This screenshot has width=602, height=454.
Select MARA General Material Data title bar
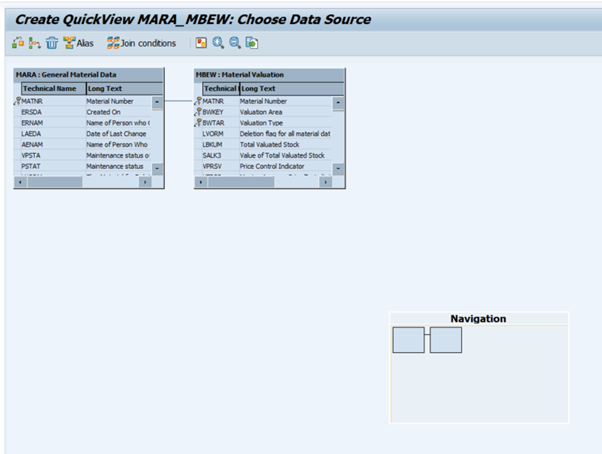point(89,74)
